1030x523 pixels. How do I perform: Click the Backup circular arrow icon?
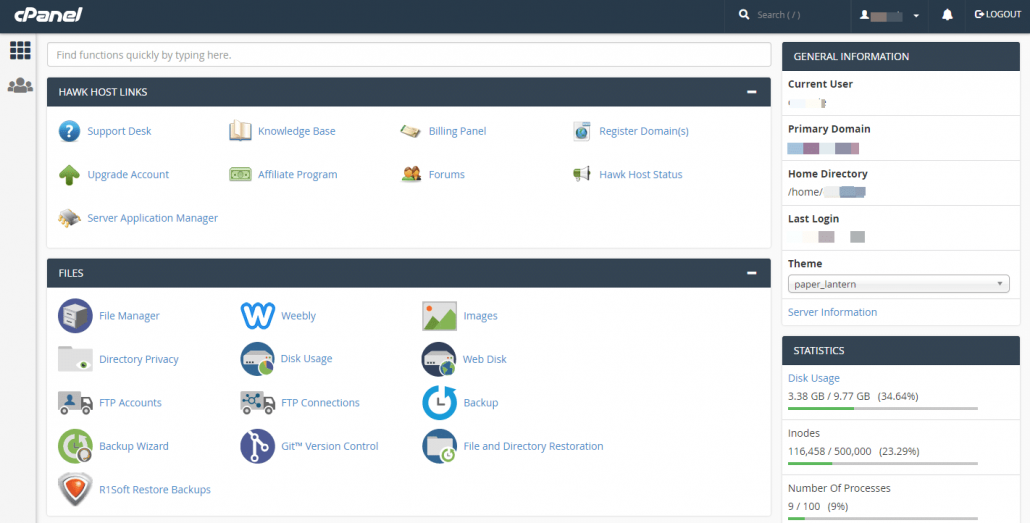[x=439, y=403]
